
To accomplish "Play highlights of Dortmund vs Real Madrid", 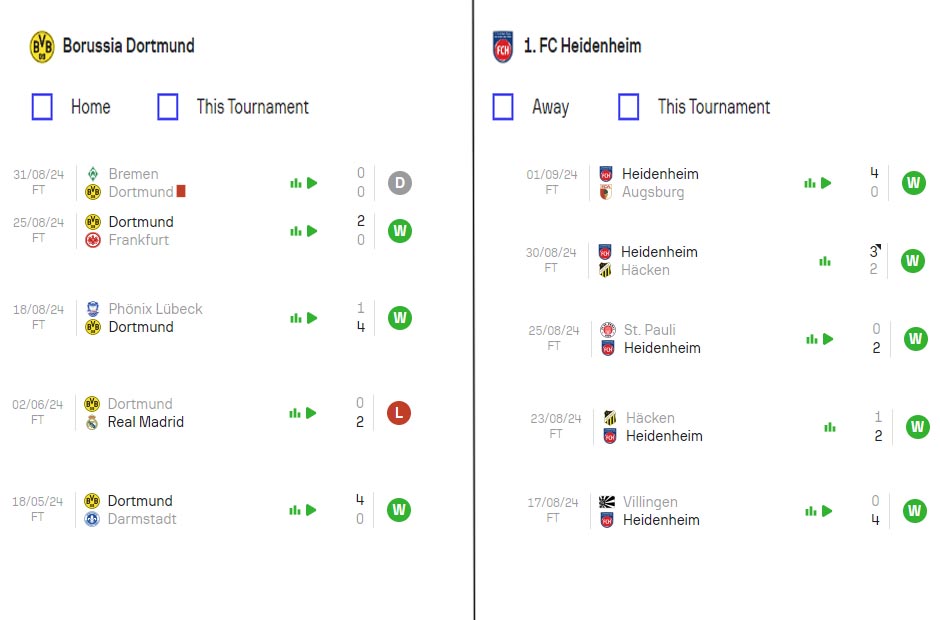I will pos(311,413).
